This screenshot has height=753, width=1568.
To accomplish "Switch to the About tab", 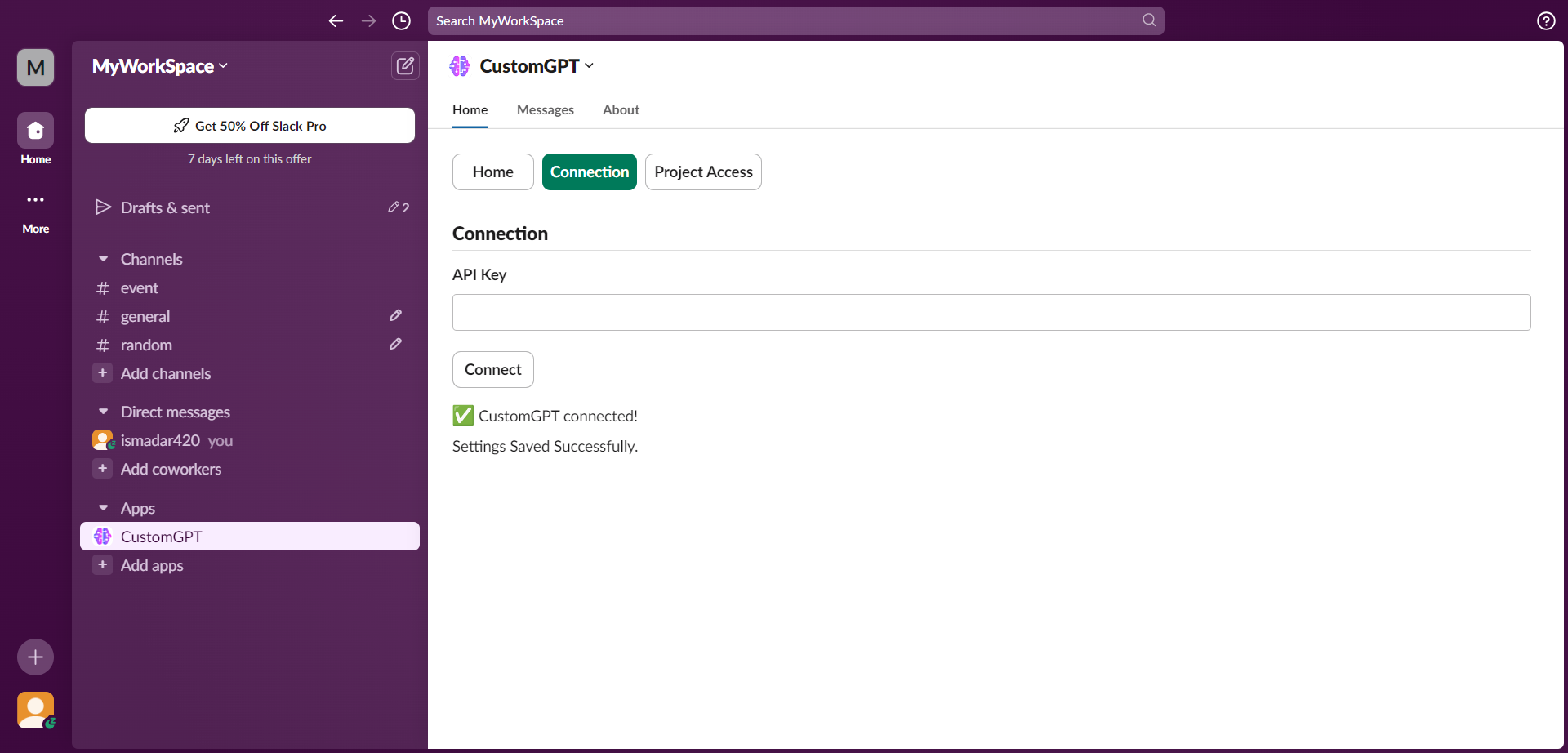I will [x=621, y=109].
